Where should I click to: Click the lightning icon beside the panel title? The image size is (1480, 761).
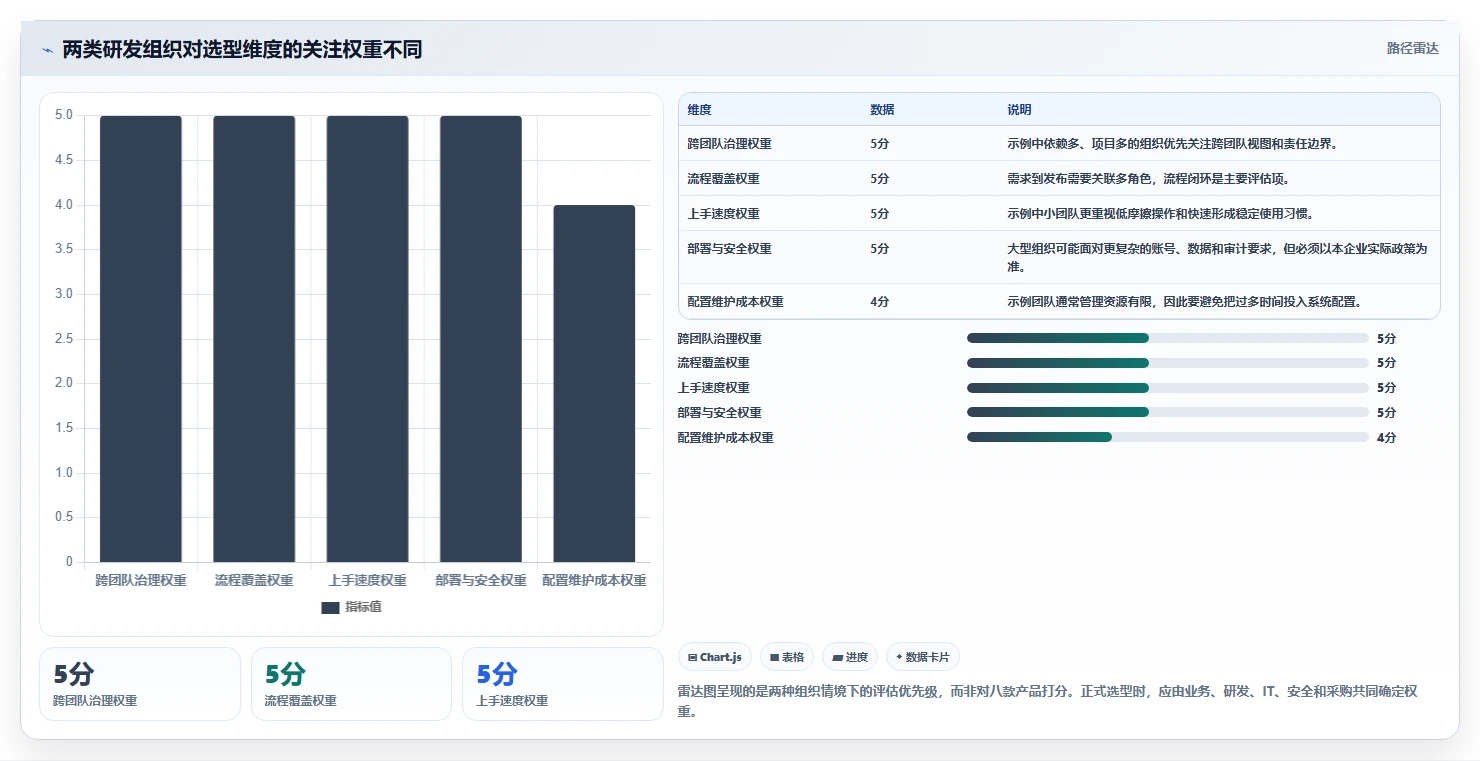tap(47, 50)
